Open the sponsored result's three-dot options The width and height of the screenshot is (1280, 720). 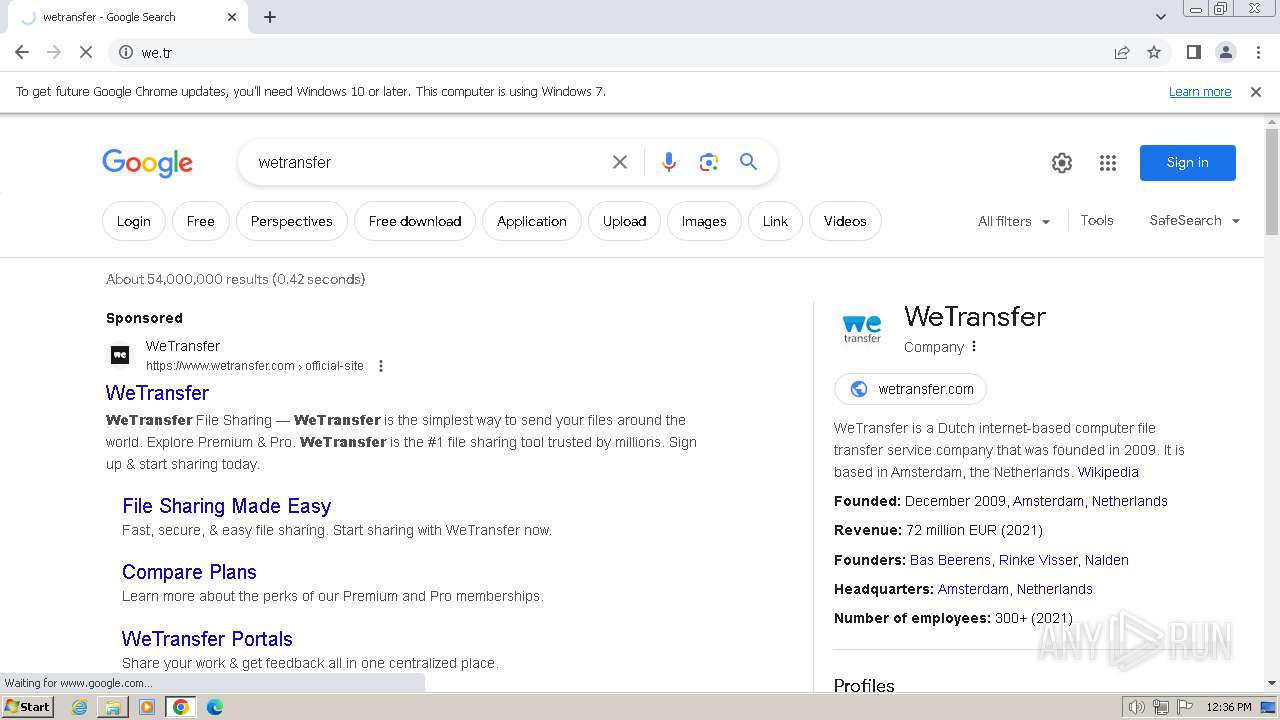[381, 366]
